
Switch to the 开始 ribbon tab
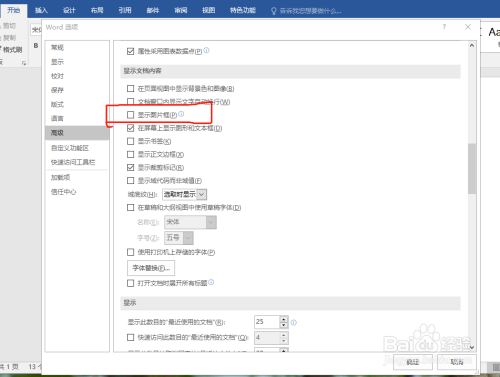tap(14, 10)
